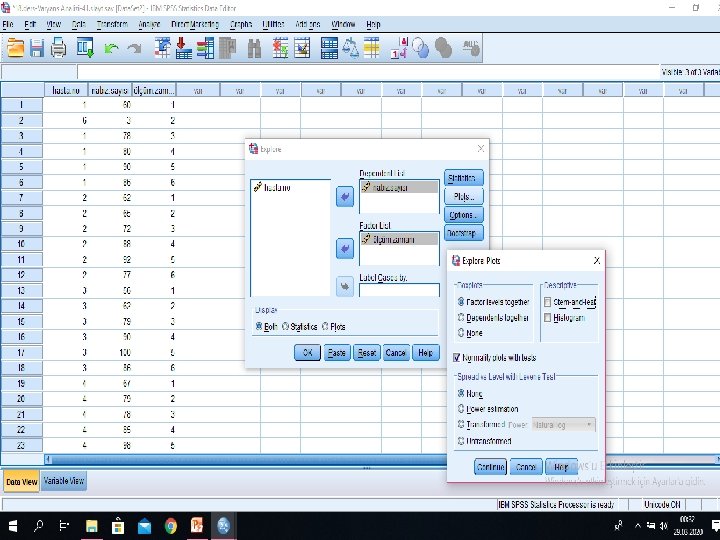Click the Undo arrow in toolbar
Screen dimensions: 720x540
pos(111,48)
